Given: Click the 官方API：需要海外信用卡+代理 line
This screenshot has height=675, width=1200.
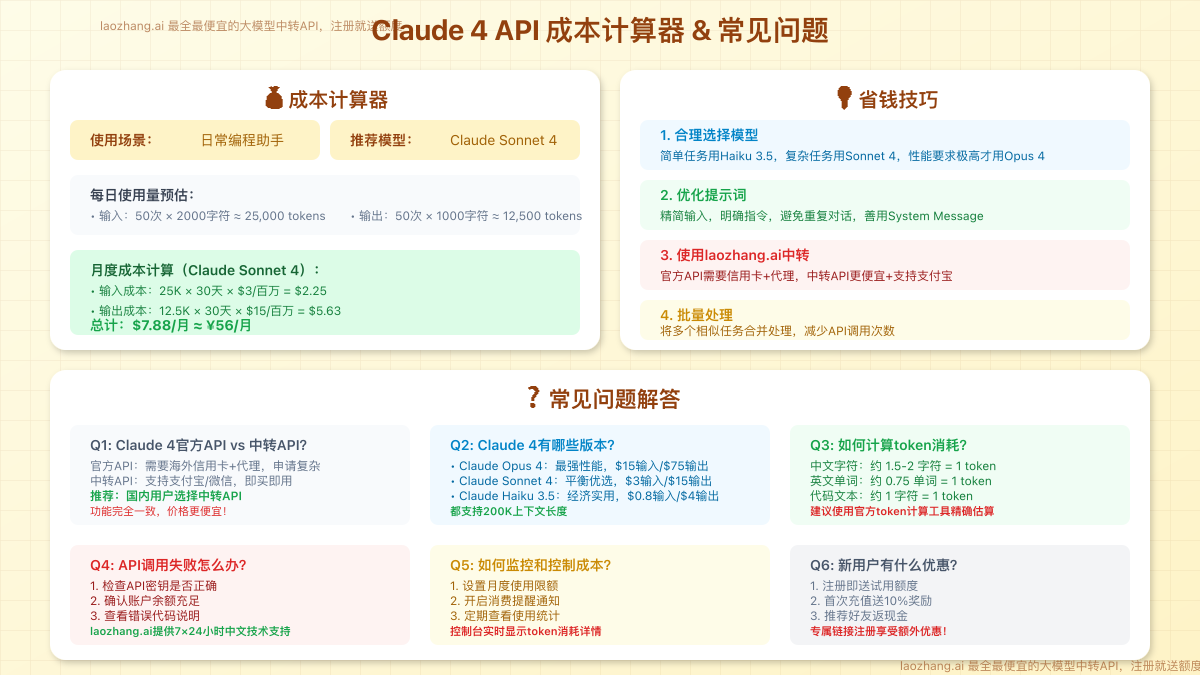Looking at the screenshot, I should coord(205,466).
